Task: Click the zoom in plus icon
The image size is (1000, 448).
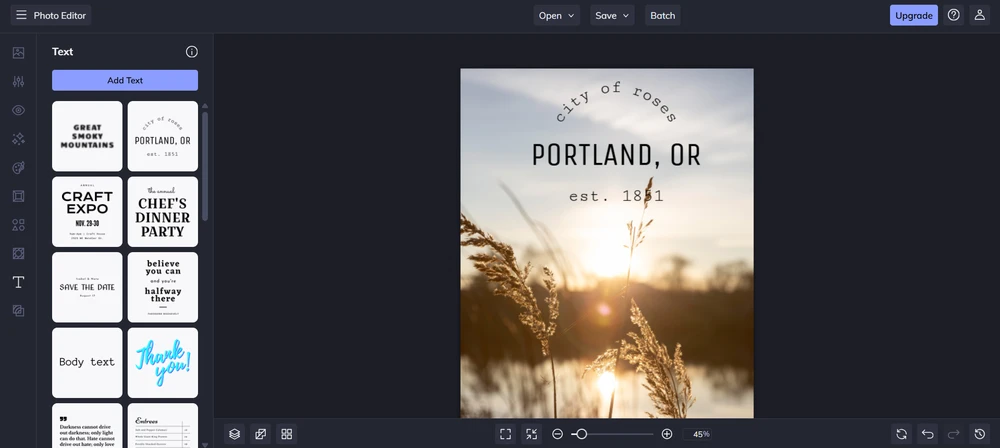Action: click(x=667, y=434)
